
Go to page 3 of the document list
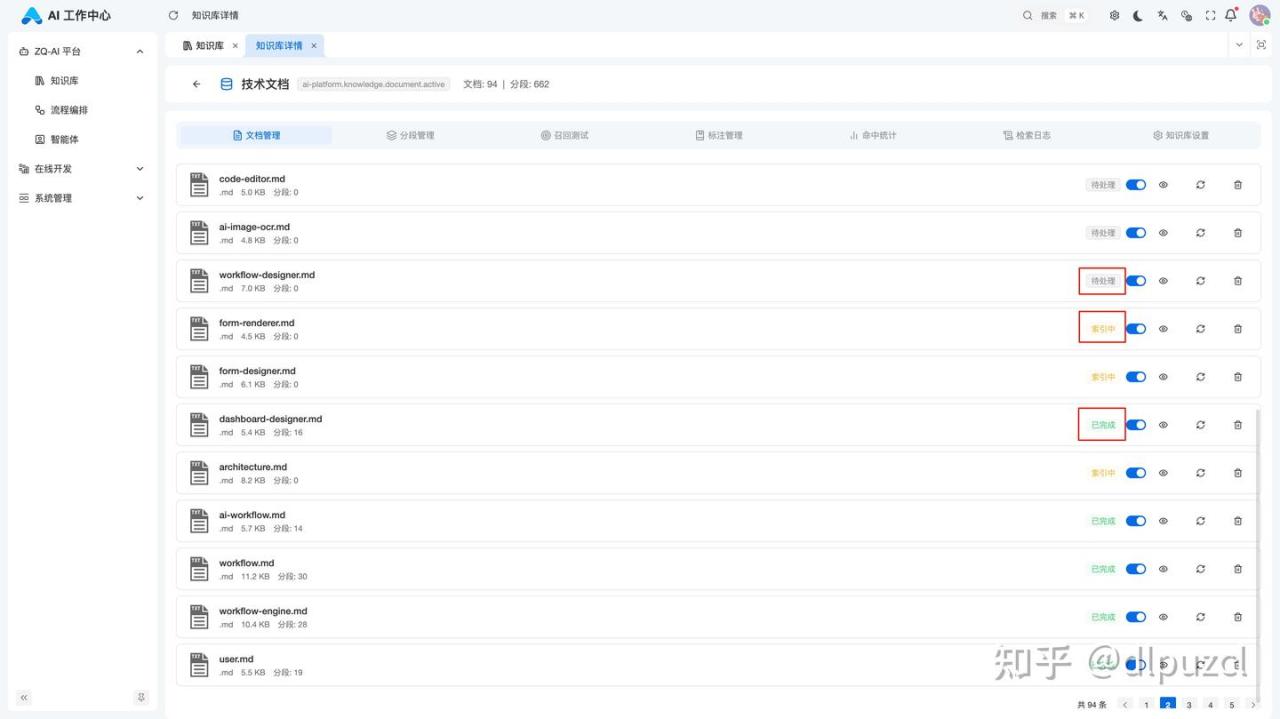click(1189, 705)
